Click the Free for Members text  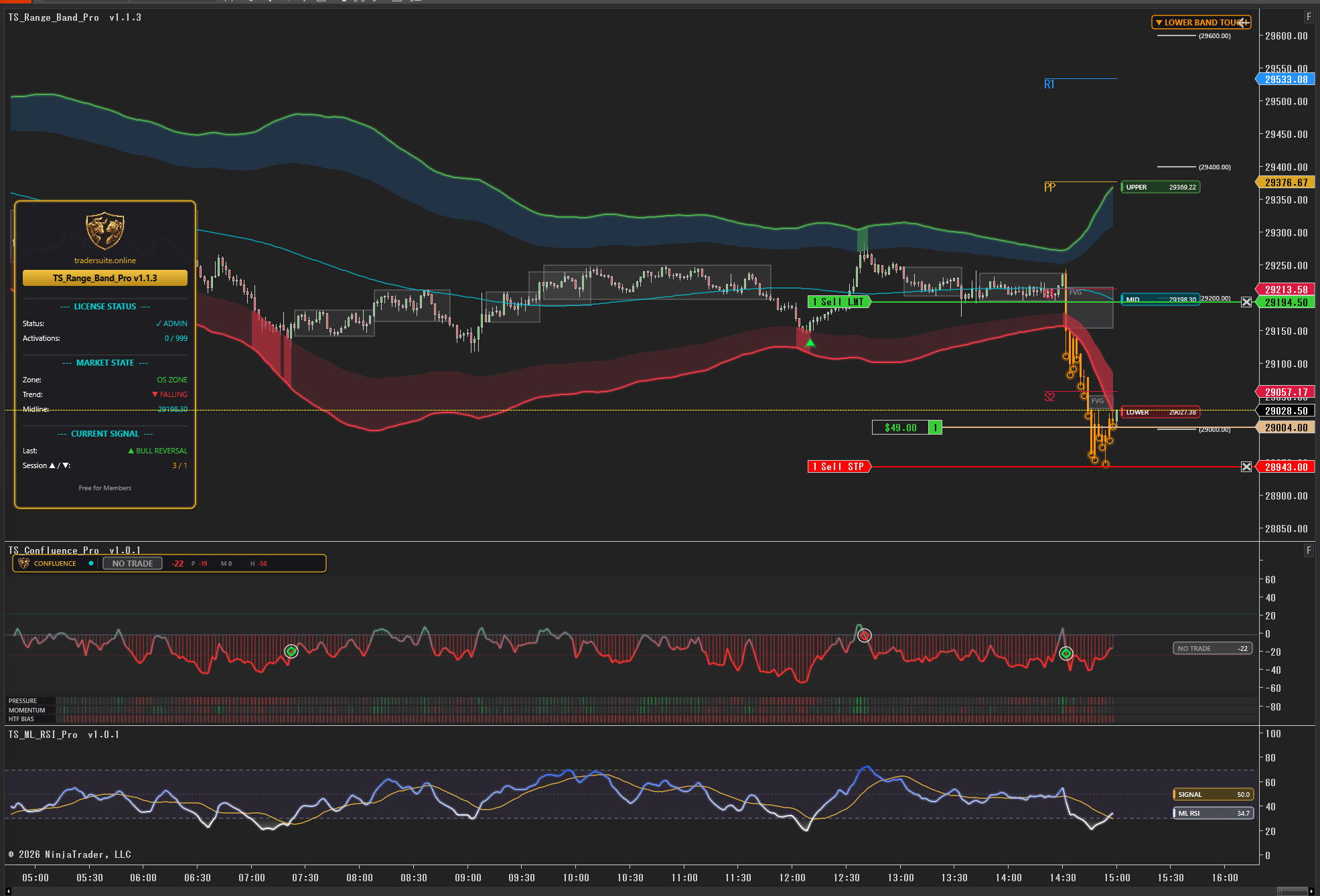pyautogui.click(x=105, y=488)
